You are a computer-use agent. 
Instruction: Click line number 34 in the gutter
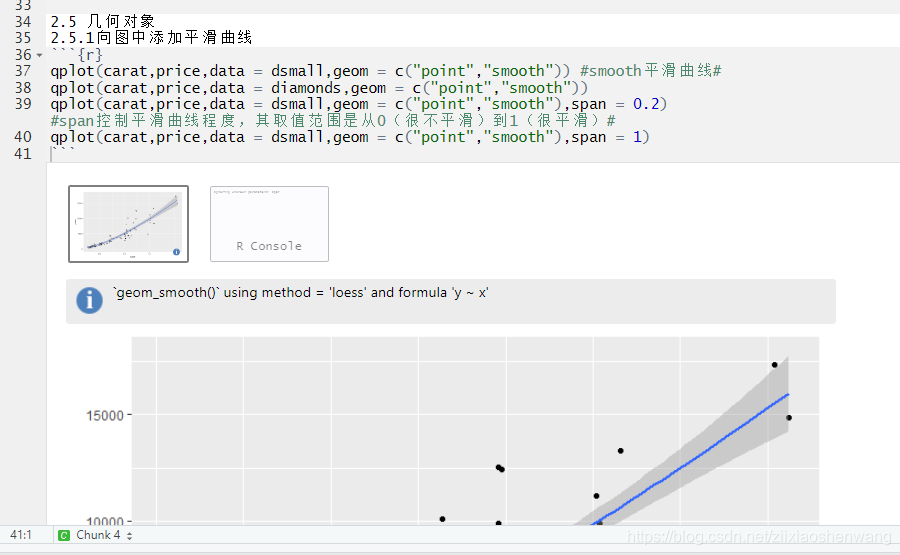[23, 22]
